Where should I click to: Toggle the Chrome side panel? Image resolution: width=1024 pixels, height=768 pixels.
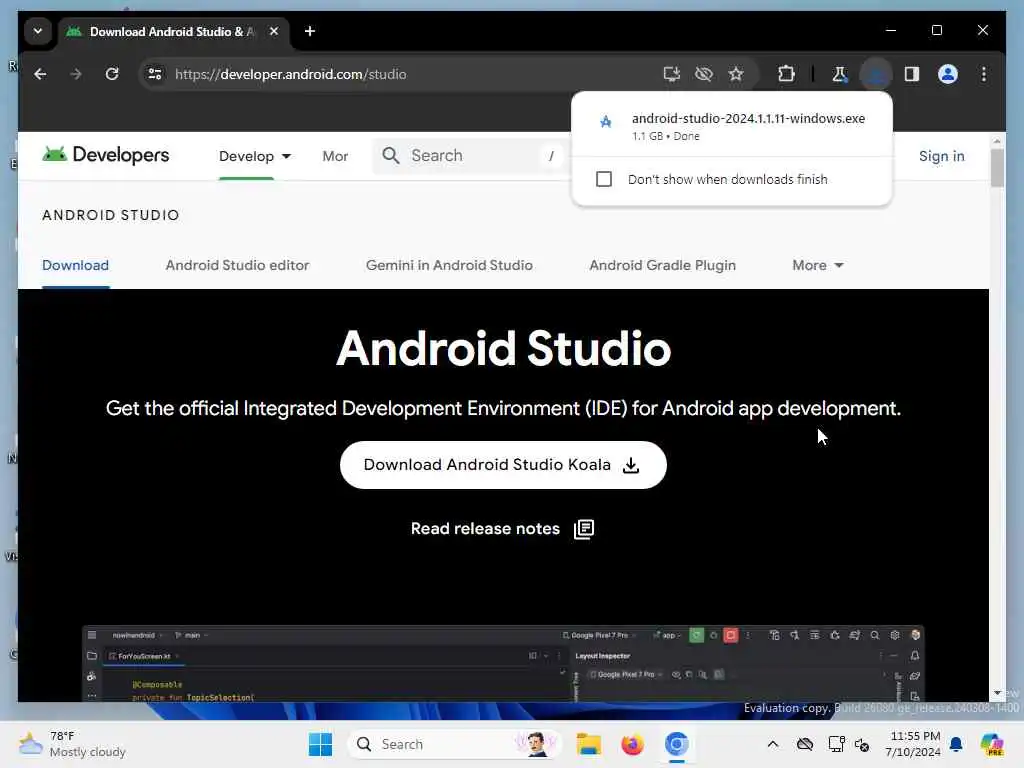(x=912, y=74)
